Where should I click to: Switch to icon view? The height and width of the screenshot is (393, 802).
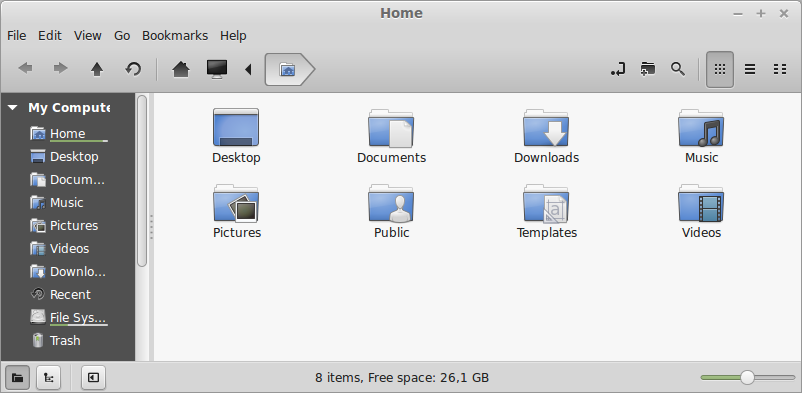point(720,69)
